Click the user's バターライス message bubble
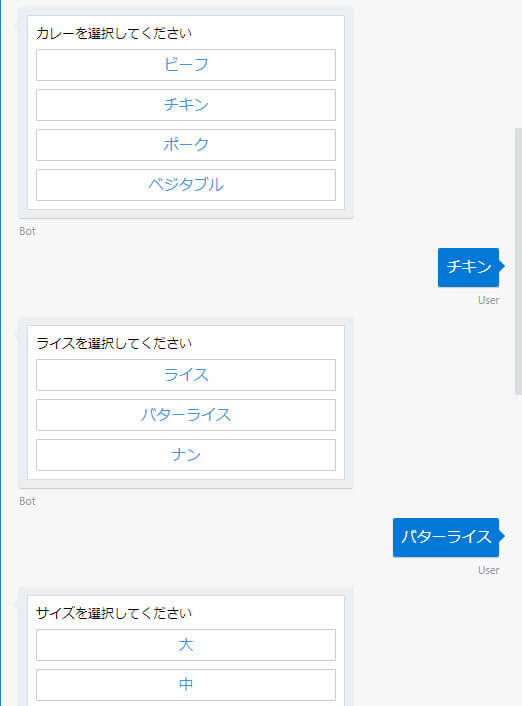 pos(446,537)
